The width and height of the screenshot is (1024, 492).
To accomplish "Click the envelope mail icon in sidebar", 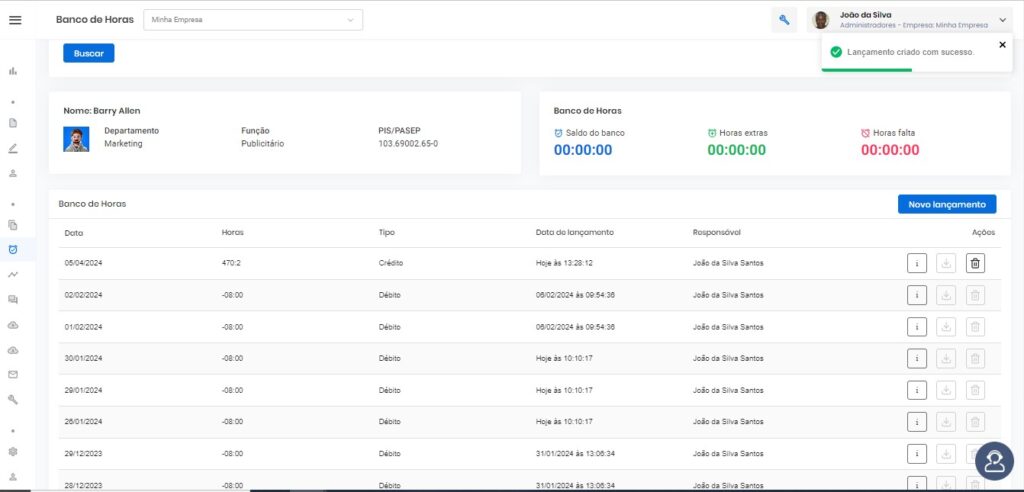I will 12,374.
